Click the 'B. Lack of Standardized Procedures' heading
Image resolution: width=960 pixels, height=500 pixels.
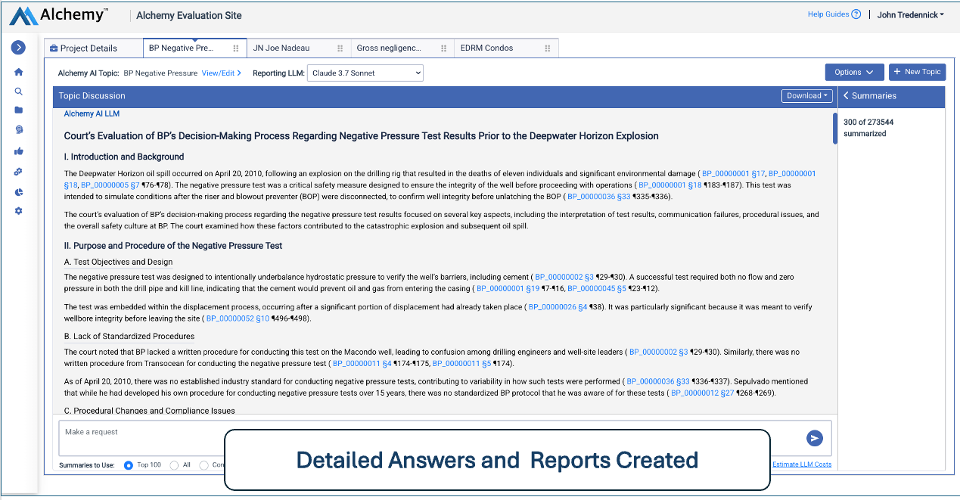coord(129,336)
